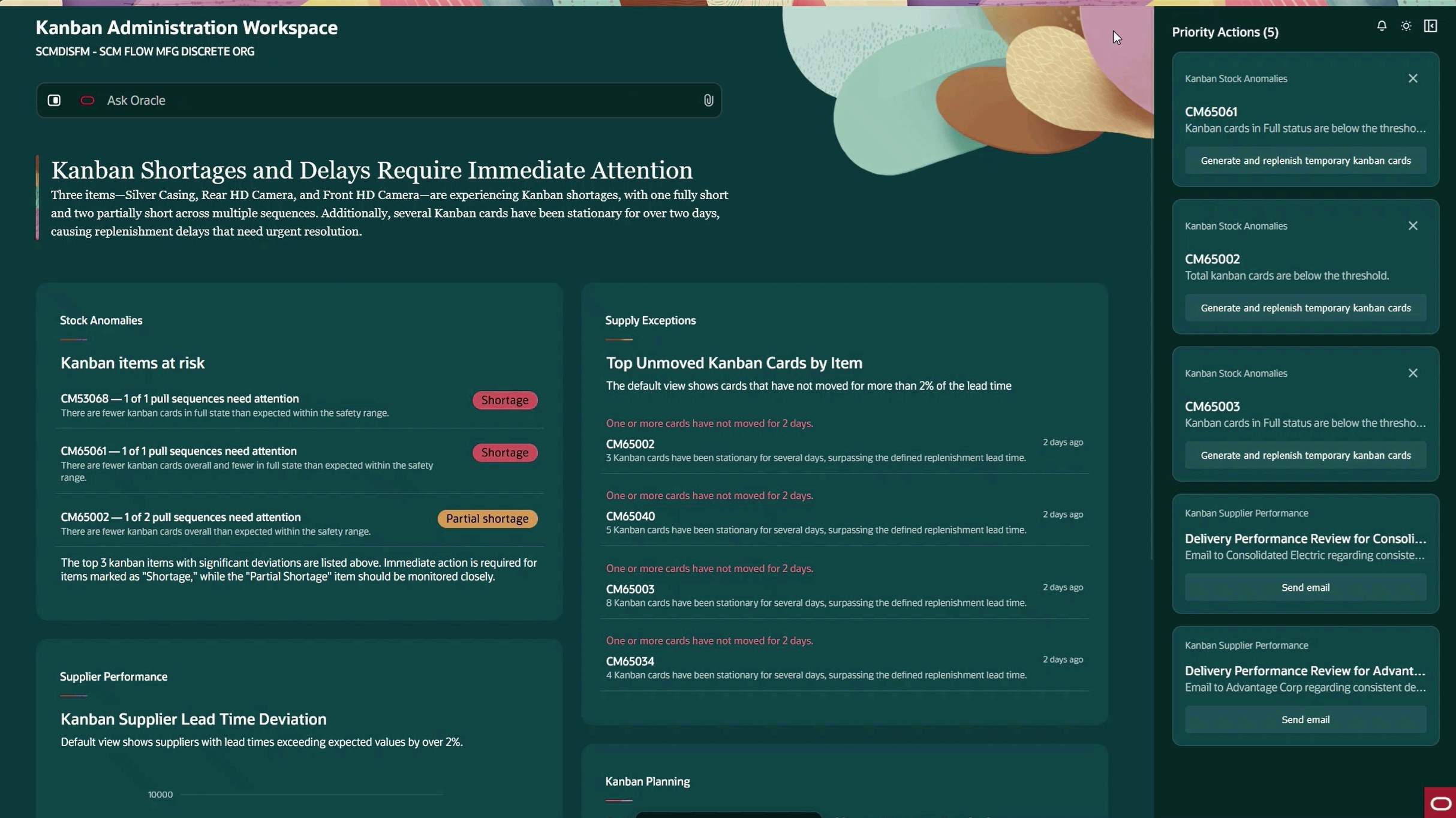Click the Kanban items at risk heading
Image resolution: width=1456 pixels, height=818 pixels.
tap(133, 363)
